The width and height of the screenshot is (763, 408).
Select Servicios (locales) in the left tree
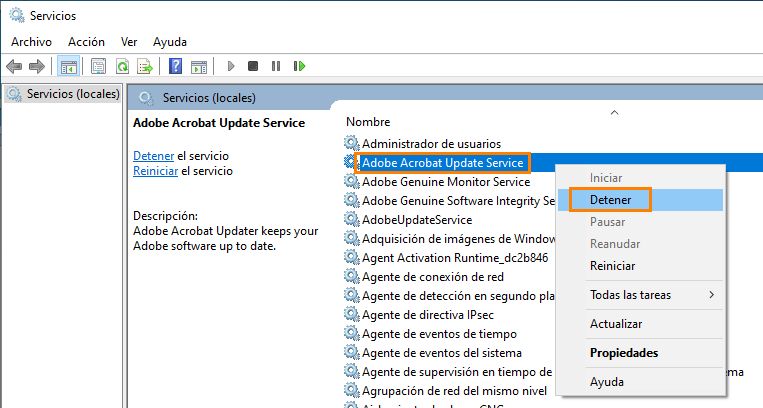(63, 93)
